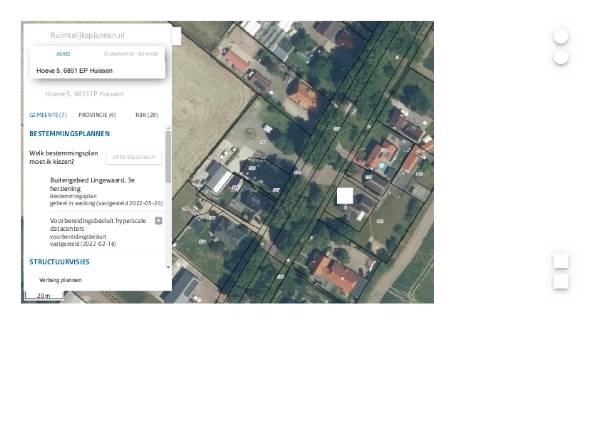Show the Rijk (29) plans tab
Screen dimensions: 600x424
coord(146,115)
